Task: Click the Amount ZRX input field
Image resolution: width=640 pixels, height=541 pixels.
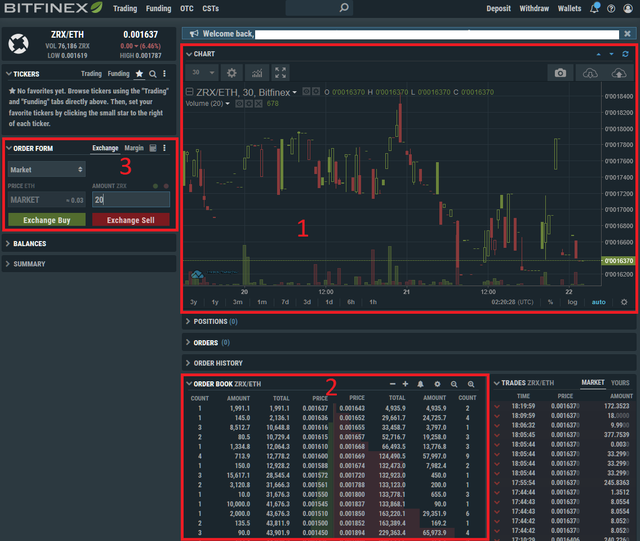Action: [130, 200]
